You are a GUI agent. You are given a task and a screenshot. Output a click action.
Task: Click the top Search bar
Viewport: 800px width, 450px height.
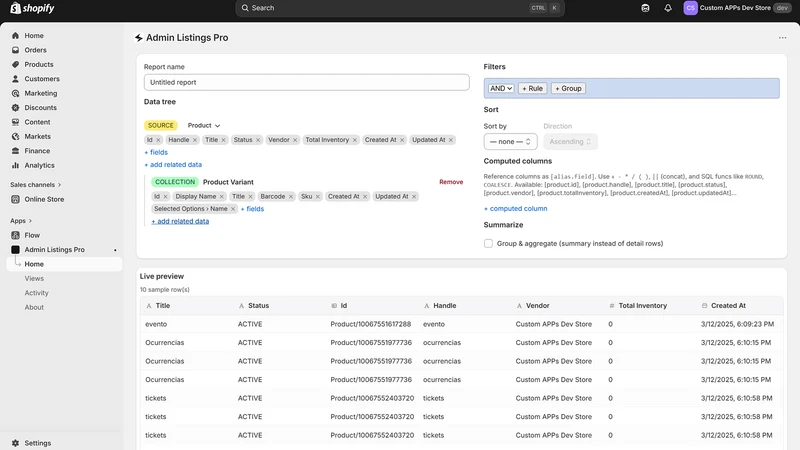point(400,8)
